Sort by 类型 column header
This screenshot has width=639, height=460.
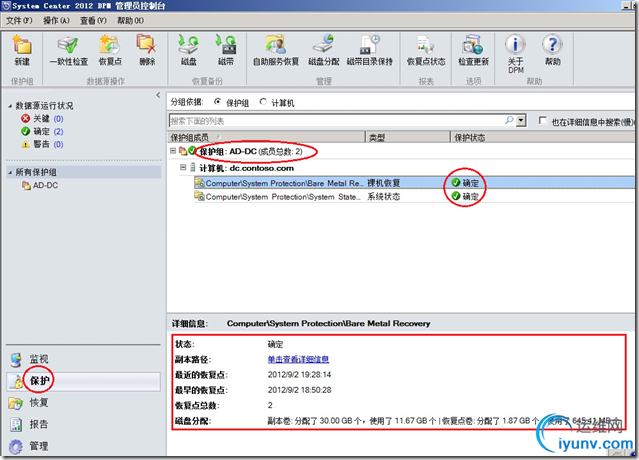[x=408, y=137]
